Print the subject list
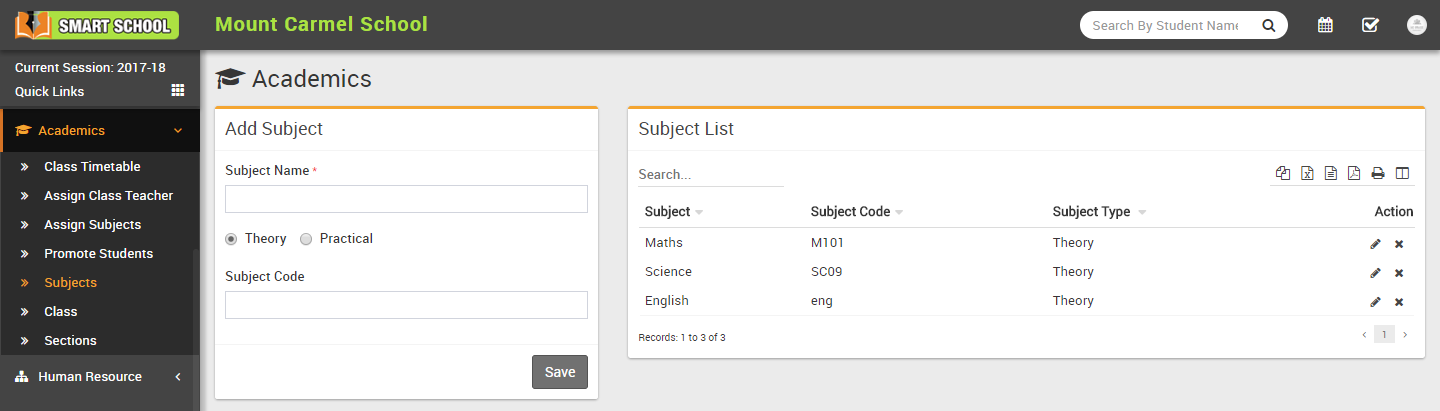This screenshot has height=411, width=1440. pos(1378,174)
